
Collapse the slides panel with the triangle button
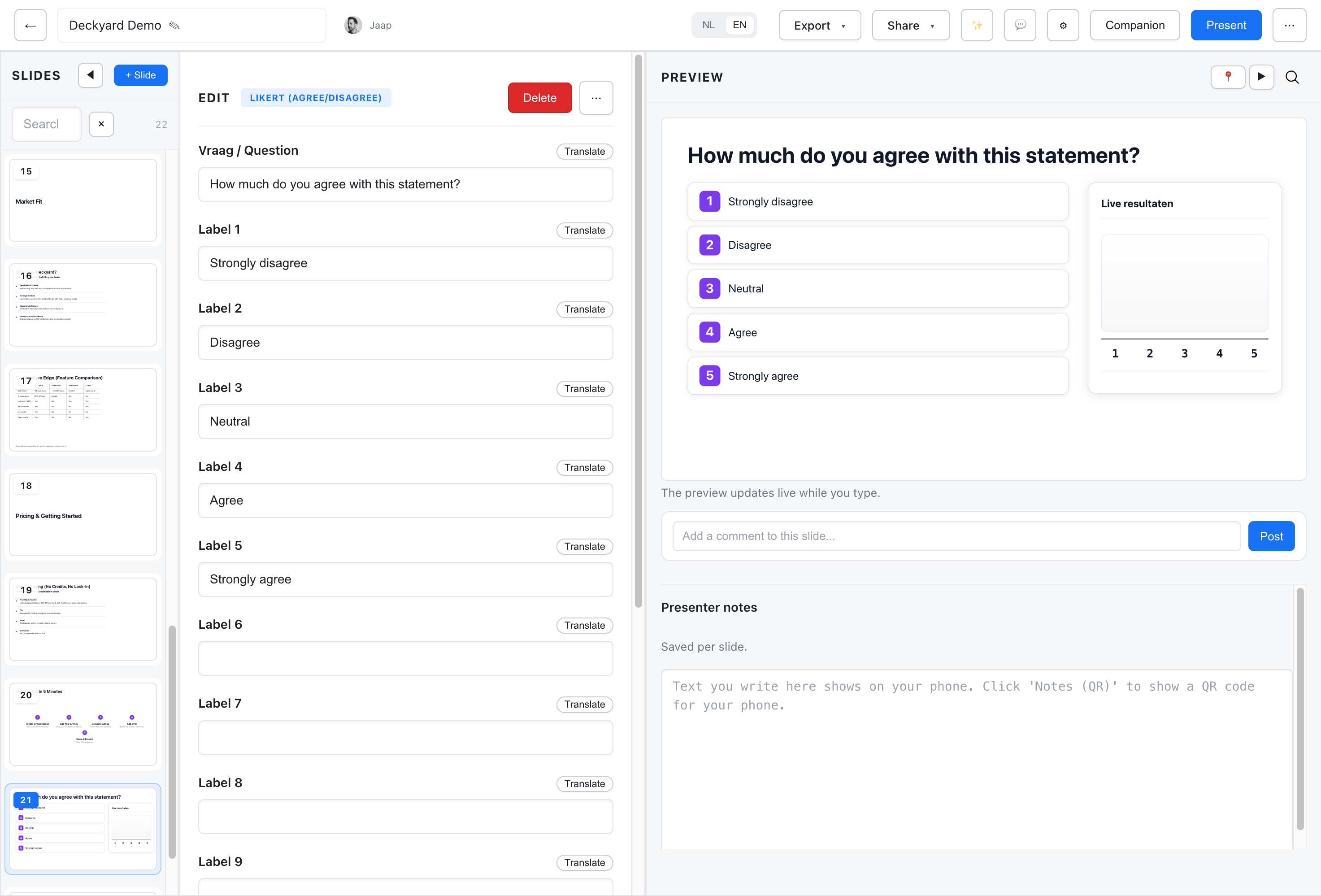tap(91, 75)
